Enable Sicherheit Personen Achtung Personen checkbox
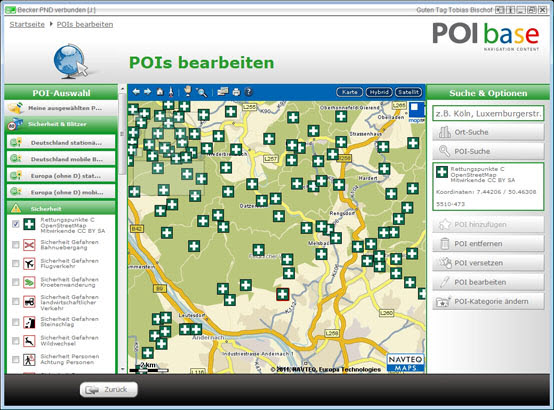This screenshot has height=410, width=554. click(x=16, y=359)
